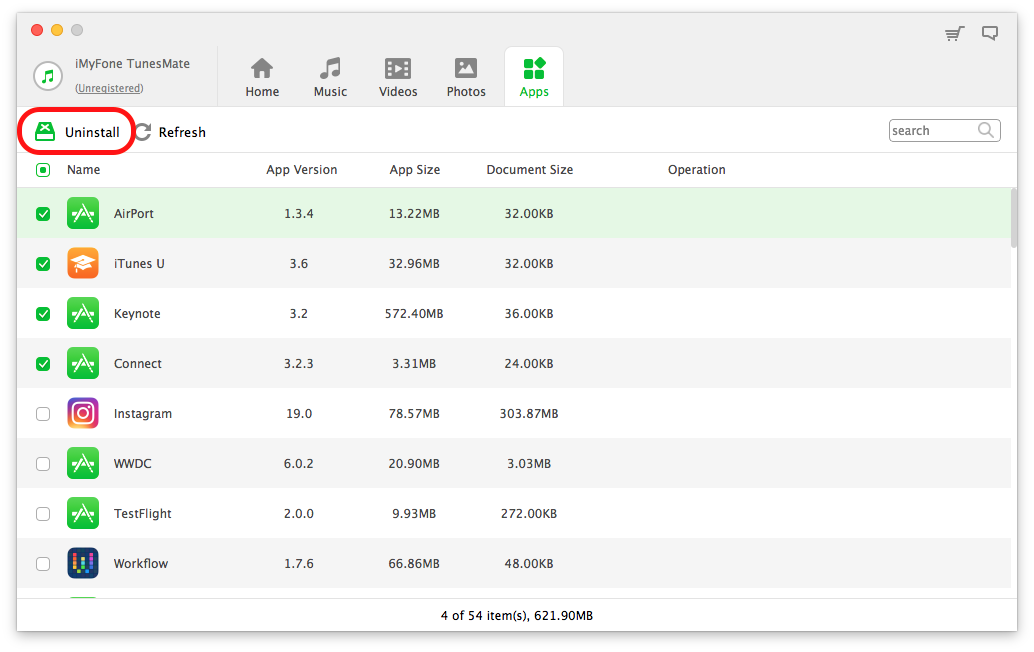Check the Workflow checkbox
Image resolution: width=1034 pixels, height=652 pixels.
pos(43,564)
